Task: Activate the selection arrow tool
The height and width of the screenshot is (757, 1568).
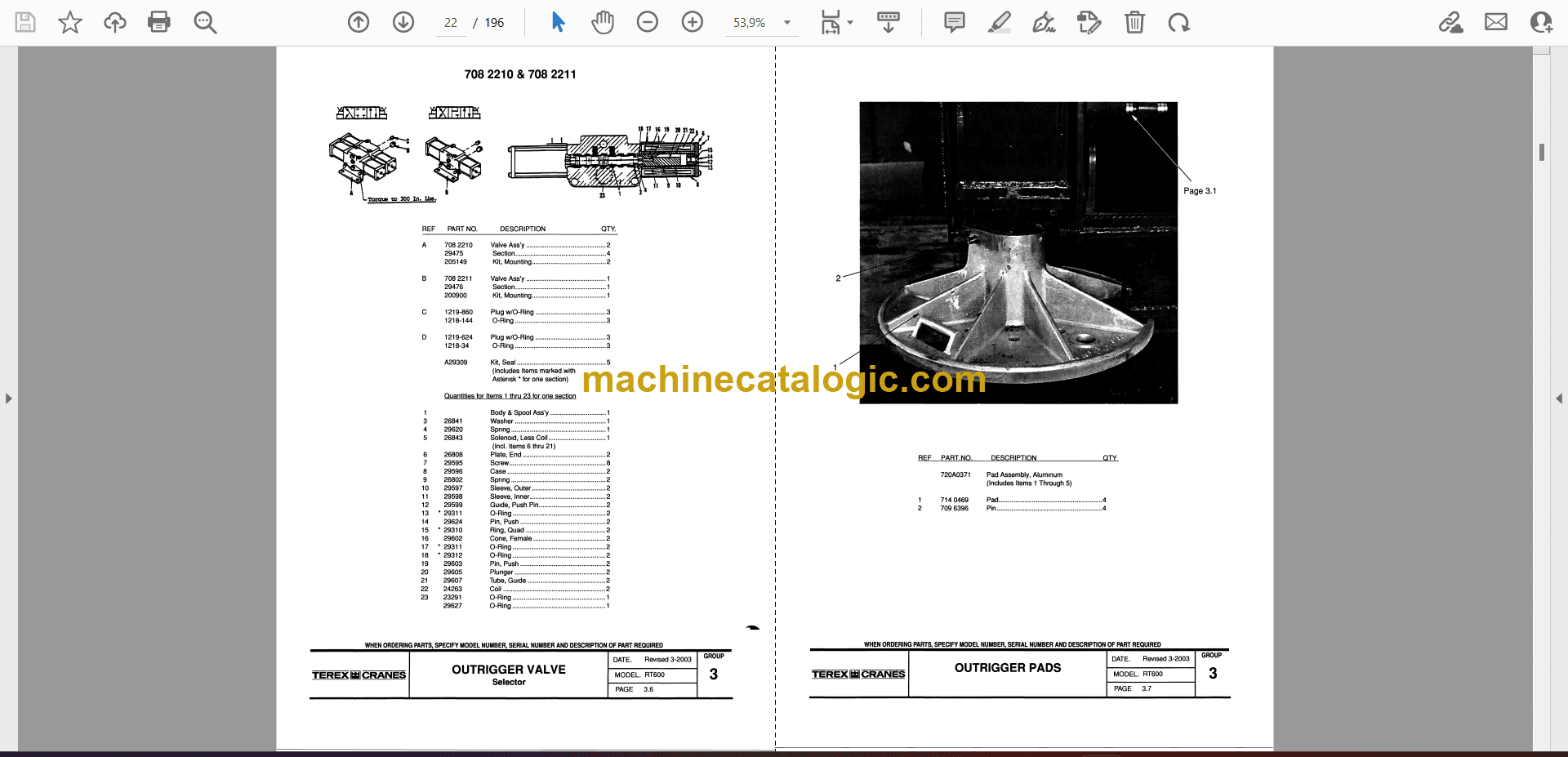Action: tap(558, 22)
